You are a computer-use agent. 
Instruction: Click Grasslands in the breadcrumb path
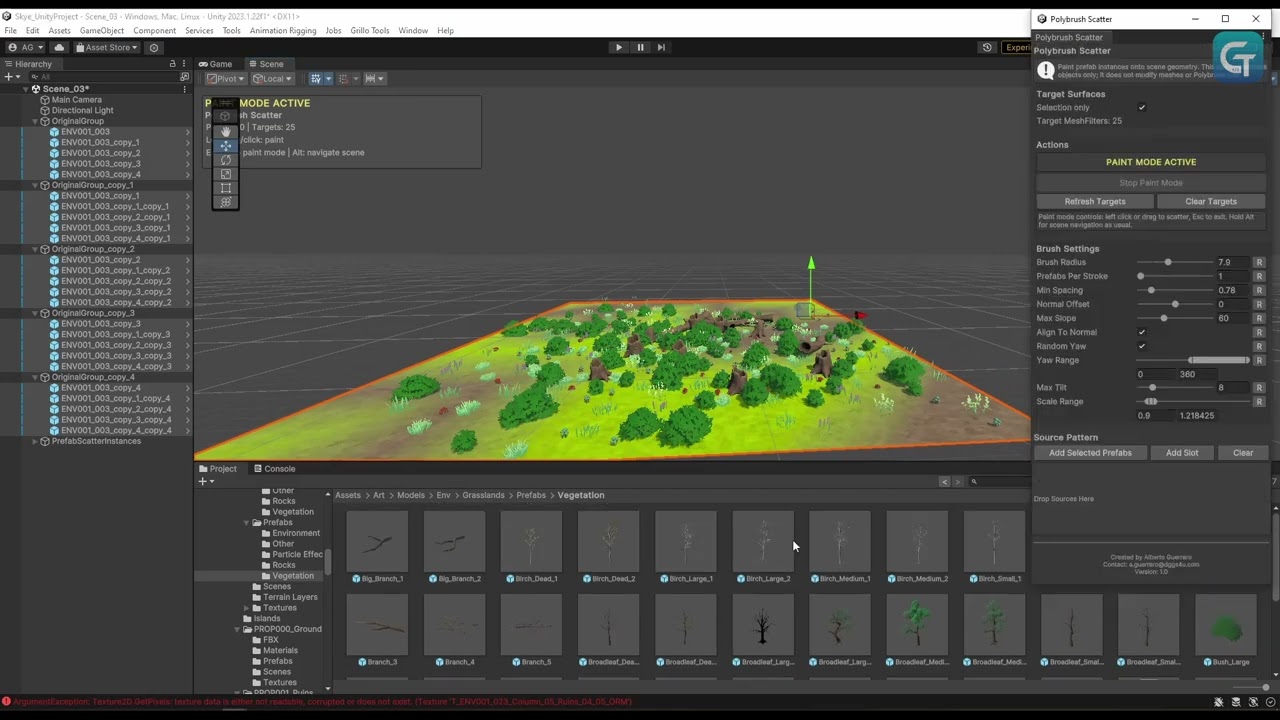[x=483, y=495]
